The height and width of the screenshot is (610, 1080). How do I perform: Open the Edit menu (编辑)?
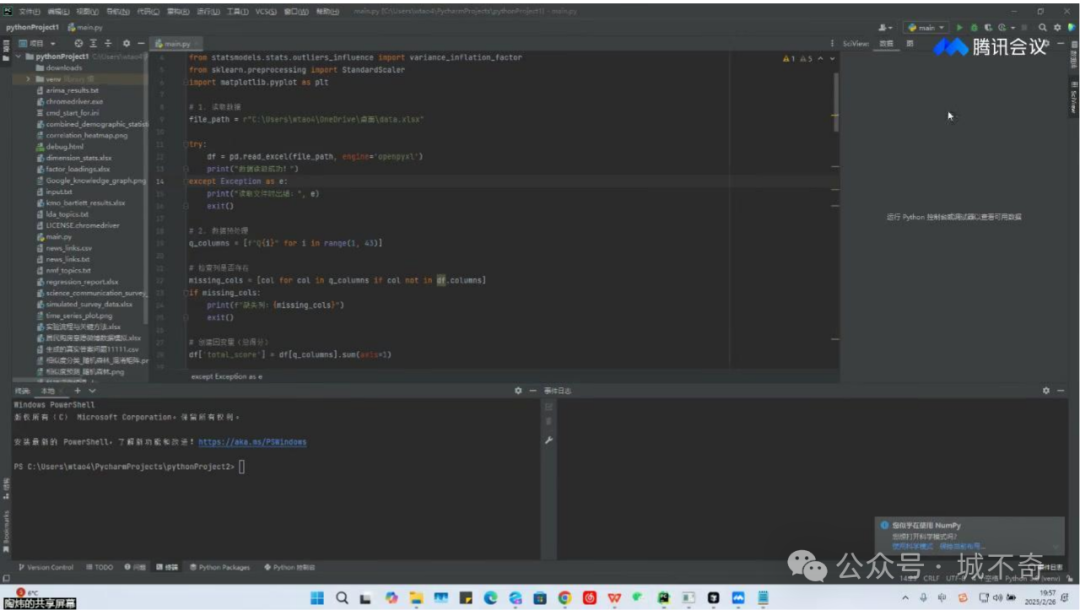point(58,12)
